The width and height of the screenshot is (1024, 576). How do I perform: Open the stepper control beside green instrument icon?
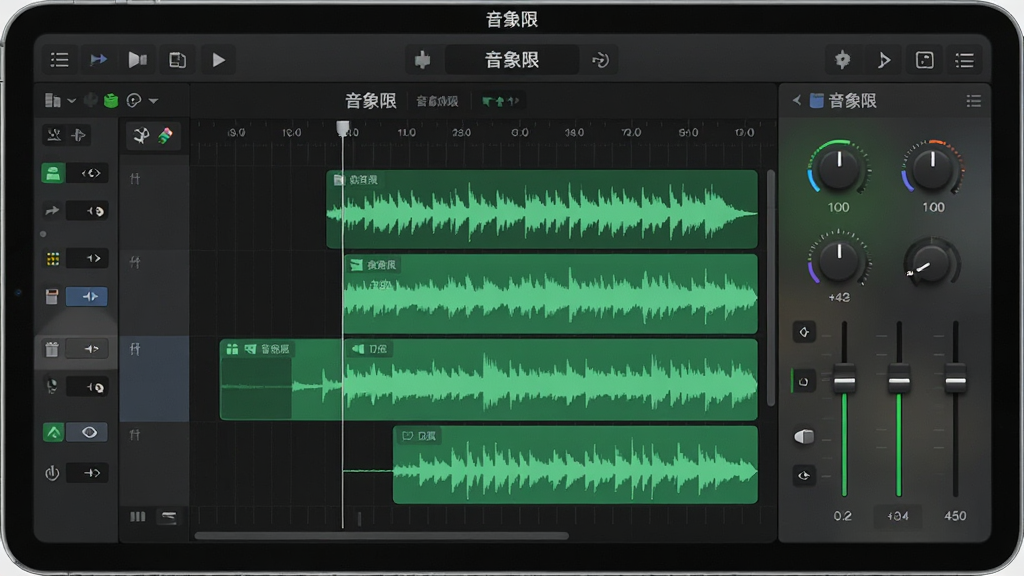(90, 173)
